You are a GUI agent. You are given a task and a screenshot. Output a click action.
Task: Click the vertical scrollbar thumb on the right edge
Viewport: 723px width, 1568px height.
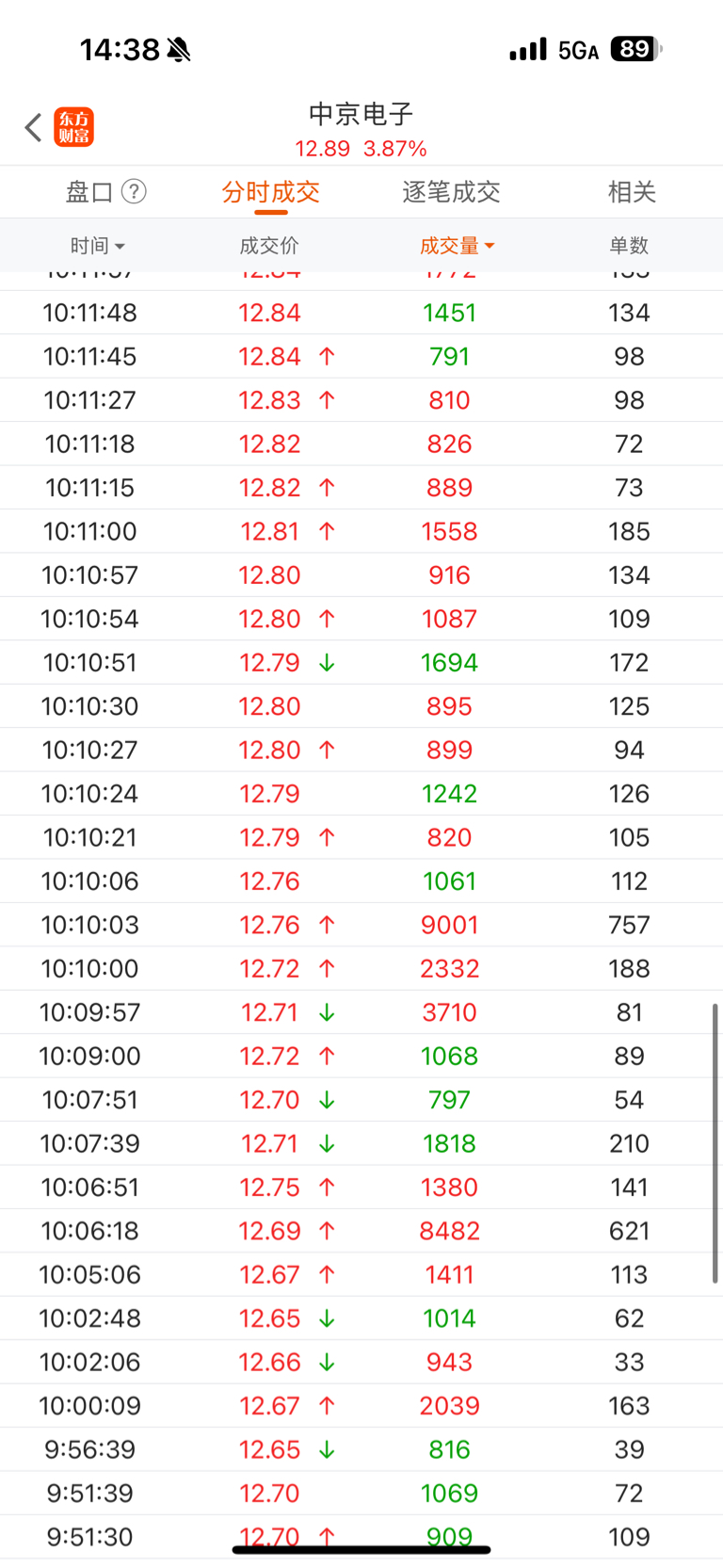715,1143
